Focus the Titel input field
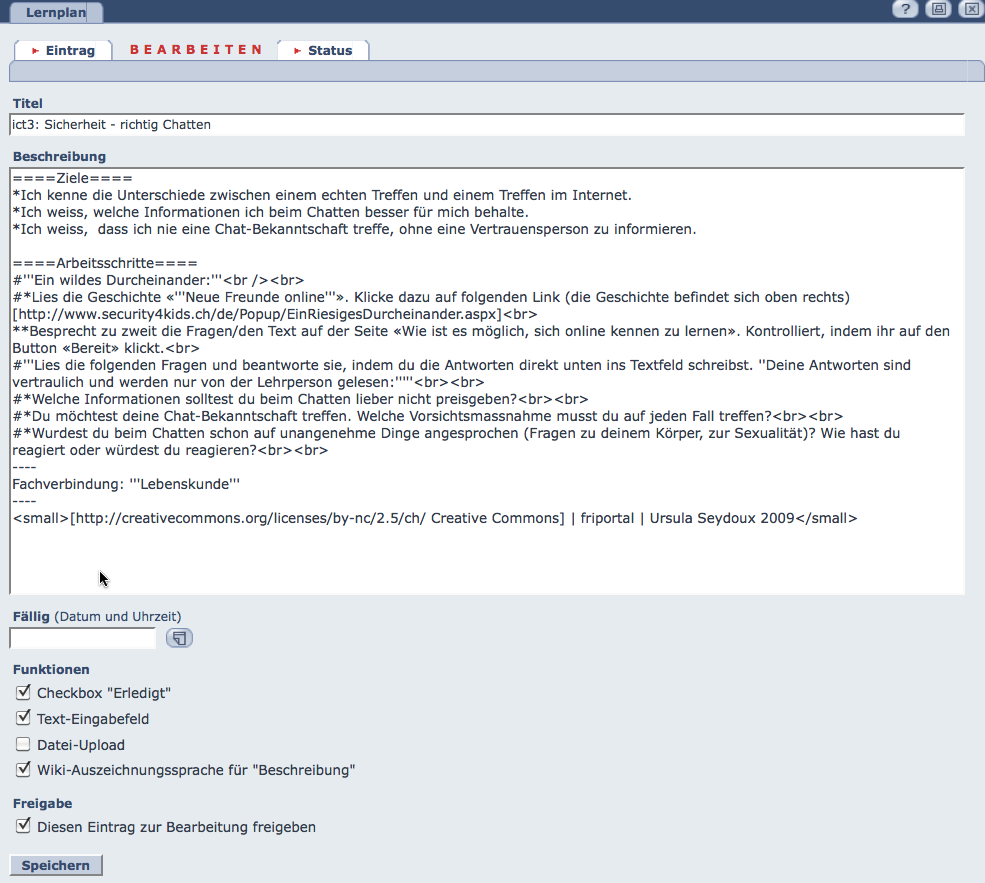Viewport: 985px width, 883px height. (487, 124)
